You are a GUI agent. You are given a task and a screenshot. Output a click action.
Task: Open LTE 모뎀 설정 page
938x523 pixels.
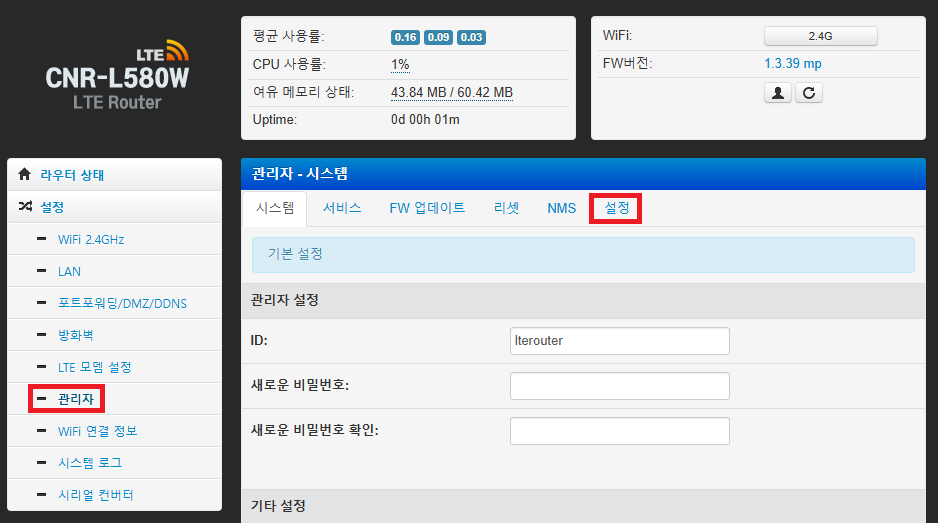click(95, 367)
